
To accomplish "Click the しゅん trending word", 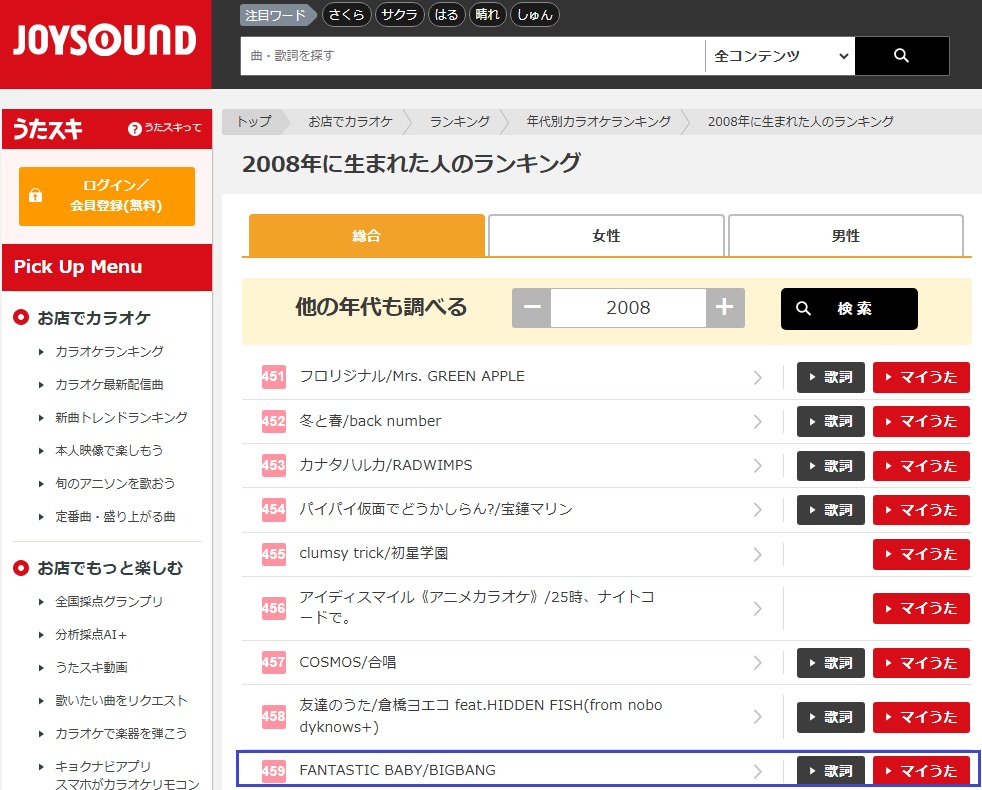I will 535,15.
